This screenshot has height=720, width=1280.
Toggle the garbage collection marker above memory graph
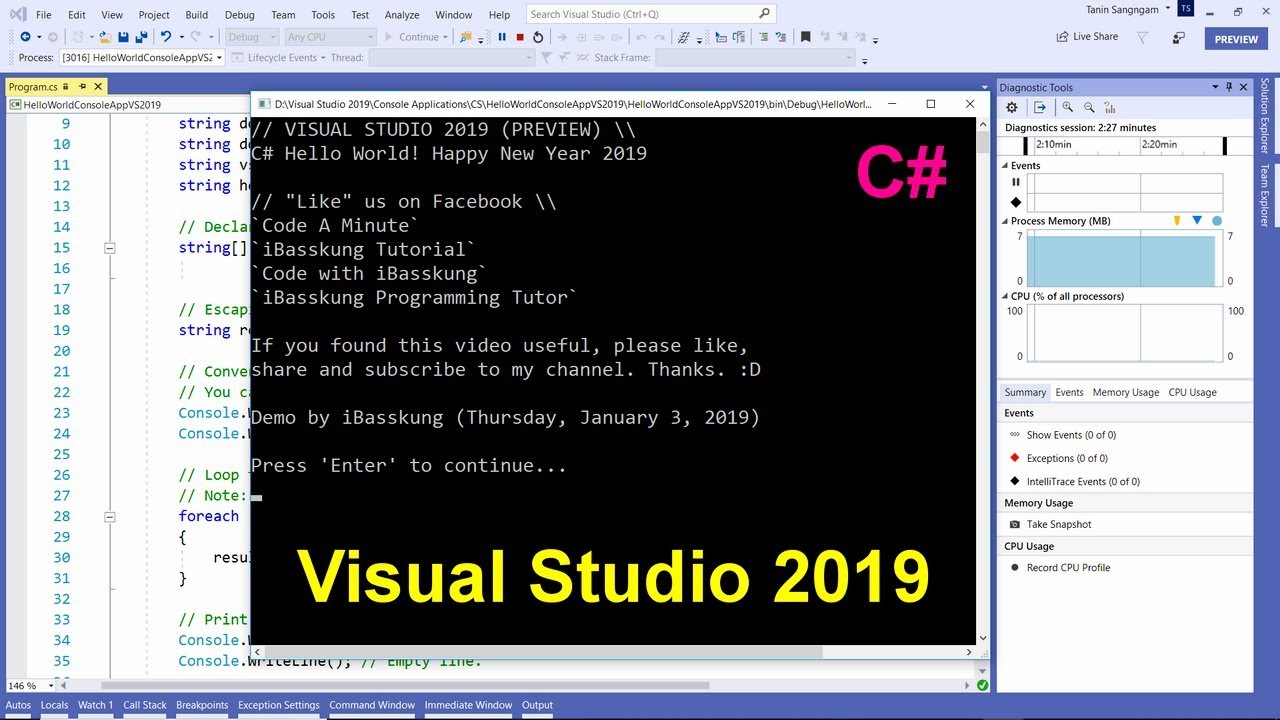tap(1176, 220)
